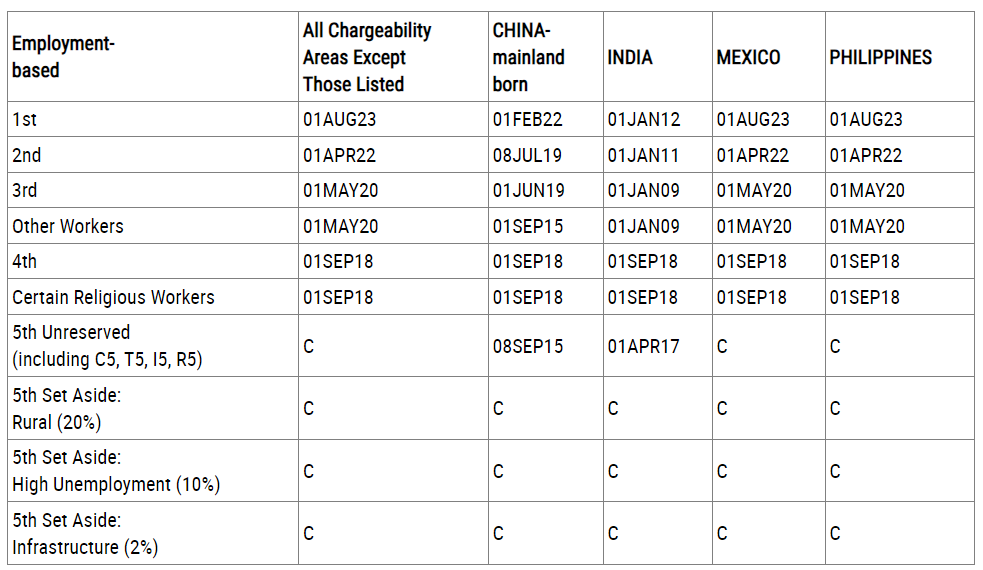Click the 01JAN12 date under INDIA
983x570 pixels.
tap(644, 119)
